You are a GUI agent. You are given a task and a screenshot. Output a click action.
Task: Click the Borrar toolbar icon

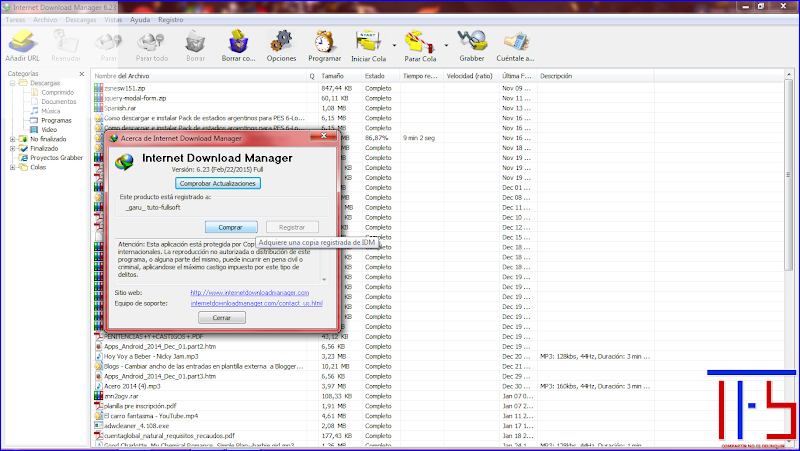[195, 46]
